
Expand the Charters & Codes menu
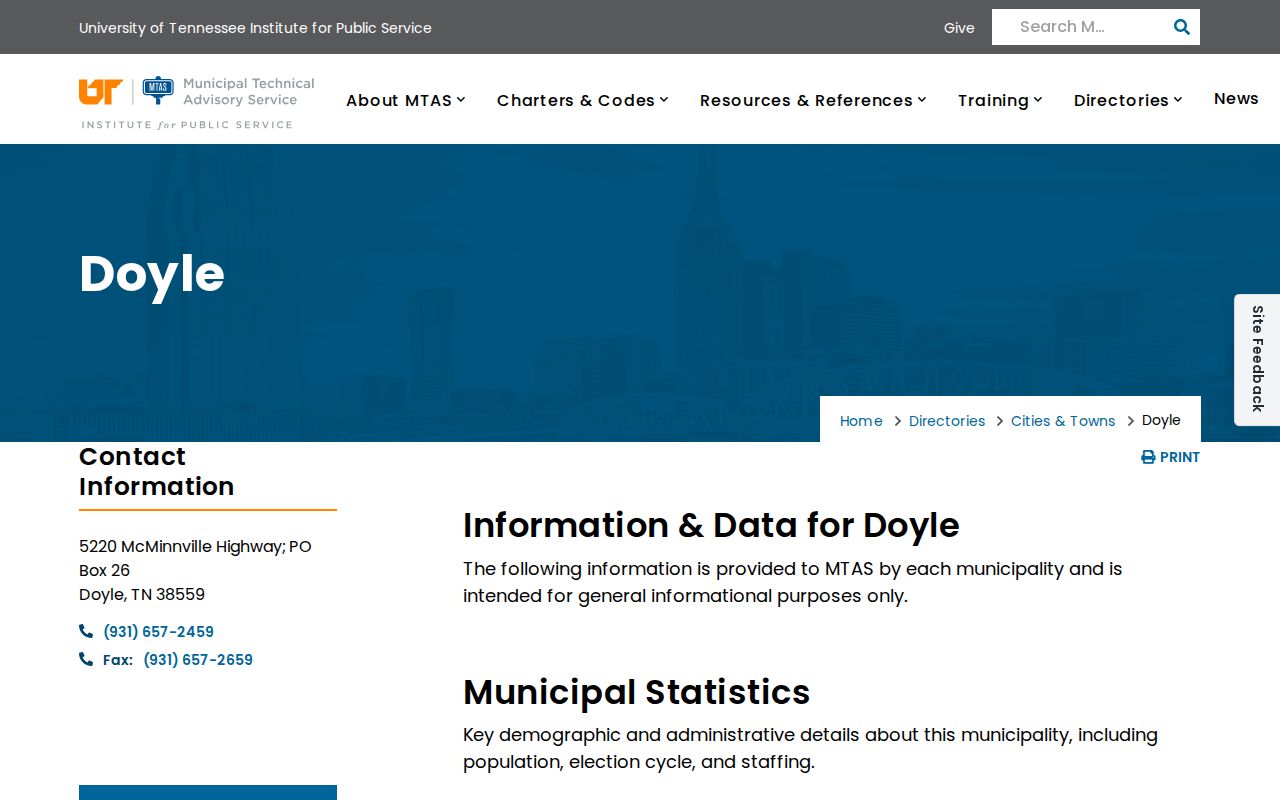click(583, 100)
